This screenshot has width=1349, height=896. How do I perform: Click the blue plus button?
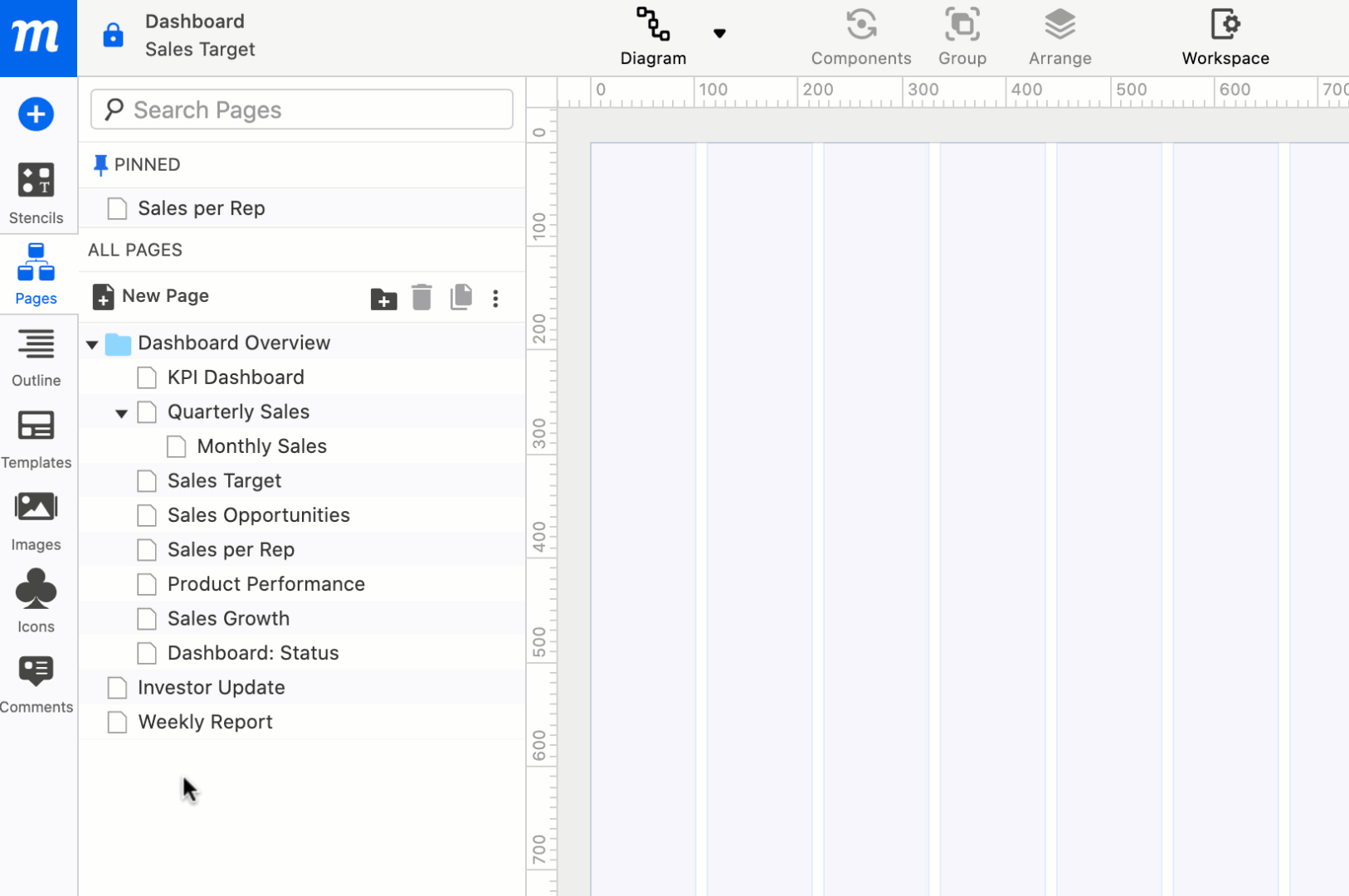click(x=36, y=114)
